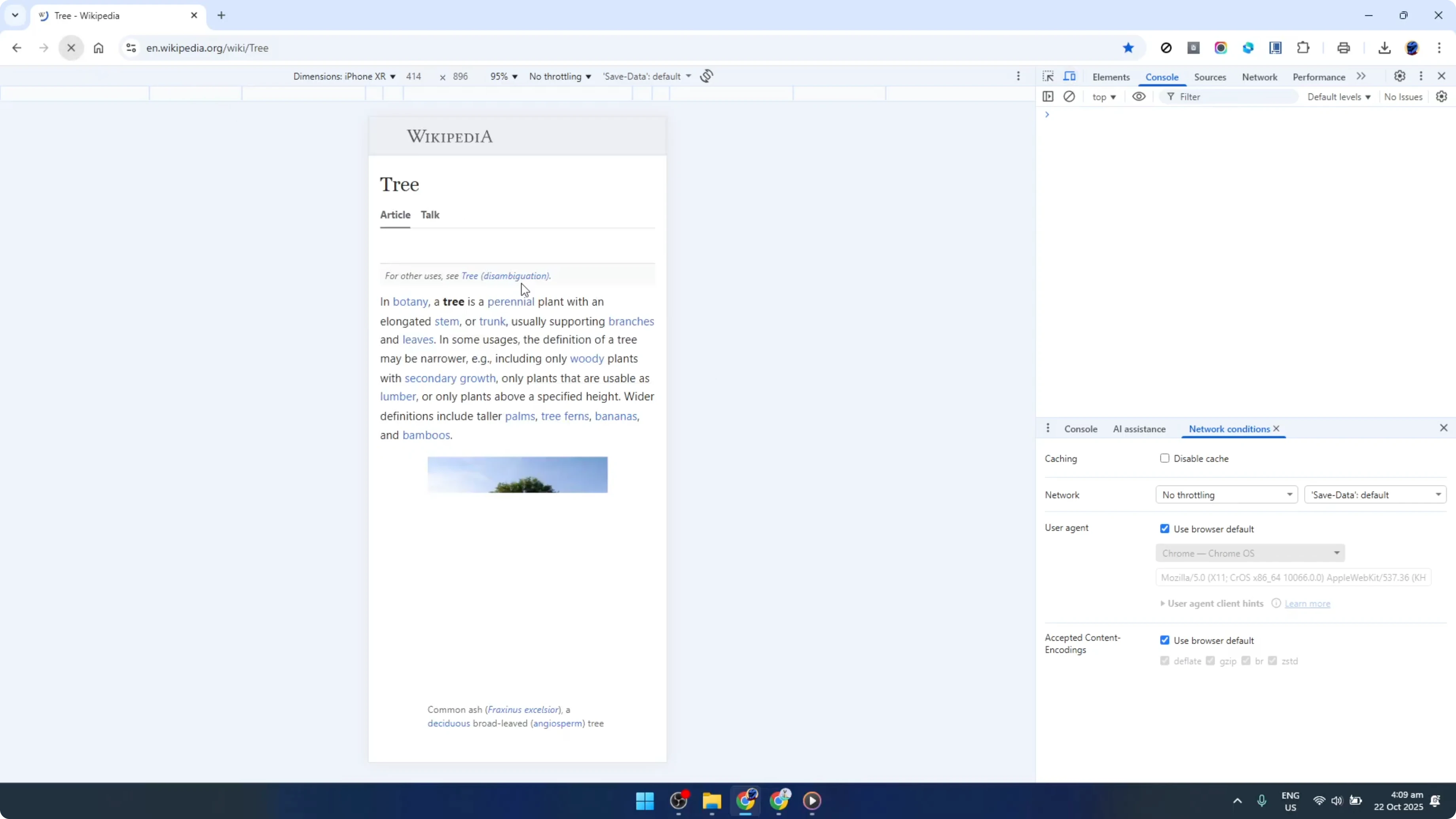Uncheck Use browser default under User agent
The image size is (1456, 819).
coord(1165,529)
